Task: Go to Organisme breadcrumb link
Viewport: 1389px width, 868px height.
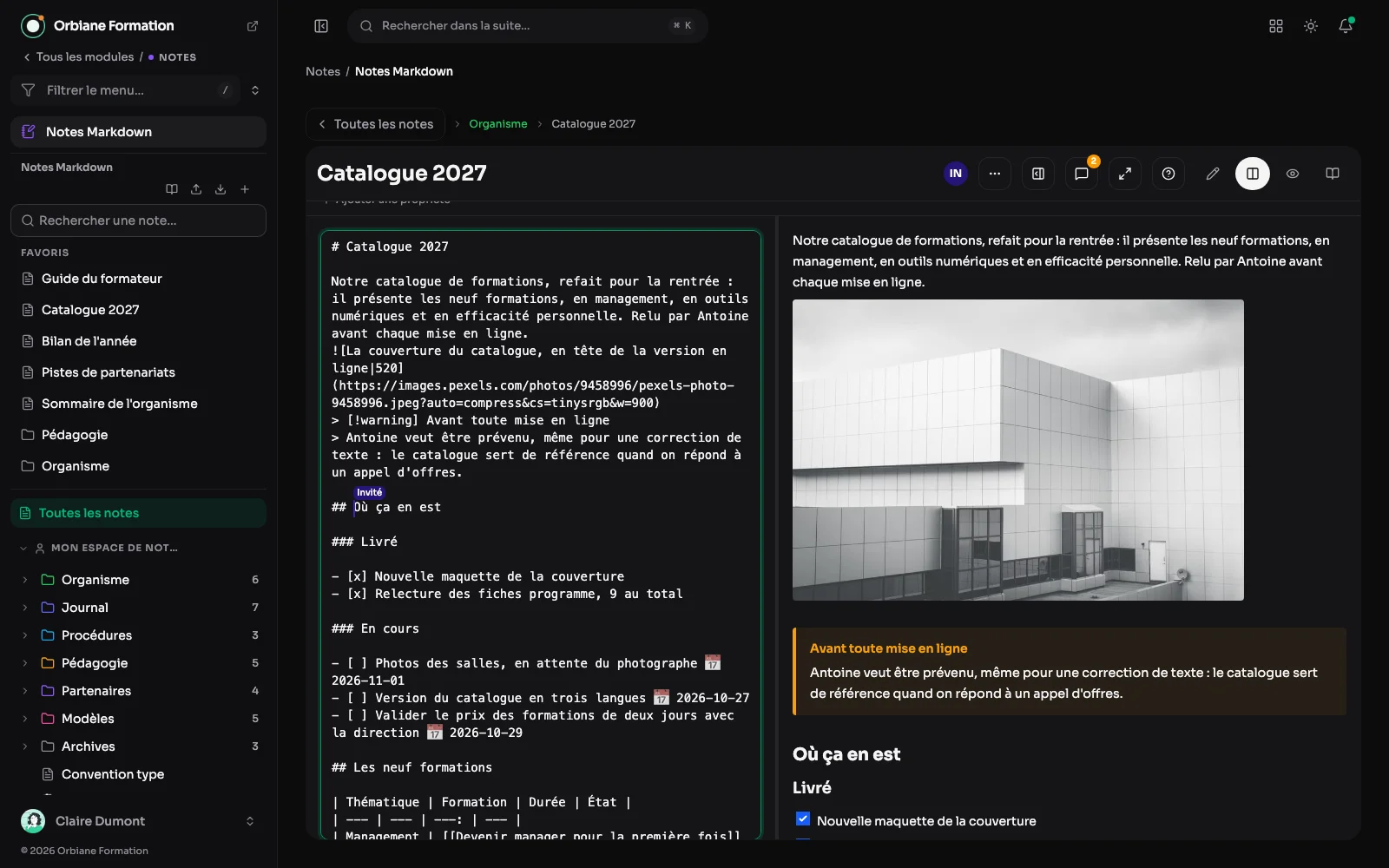Action: (x=498, y=124)
